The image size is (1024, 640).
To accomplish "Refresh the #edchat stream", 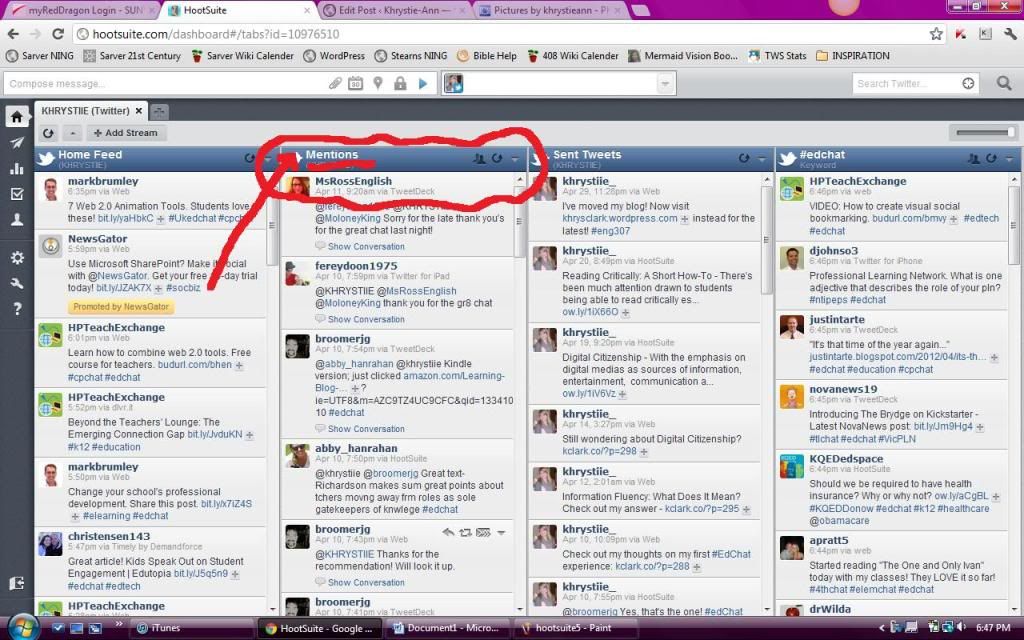I will (991, 158).
